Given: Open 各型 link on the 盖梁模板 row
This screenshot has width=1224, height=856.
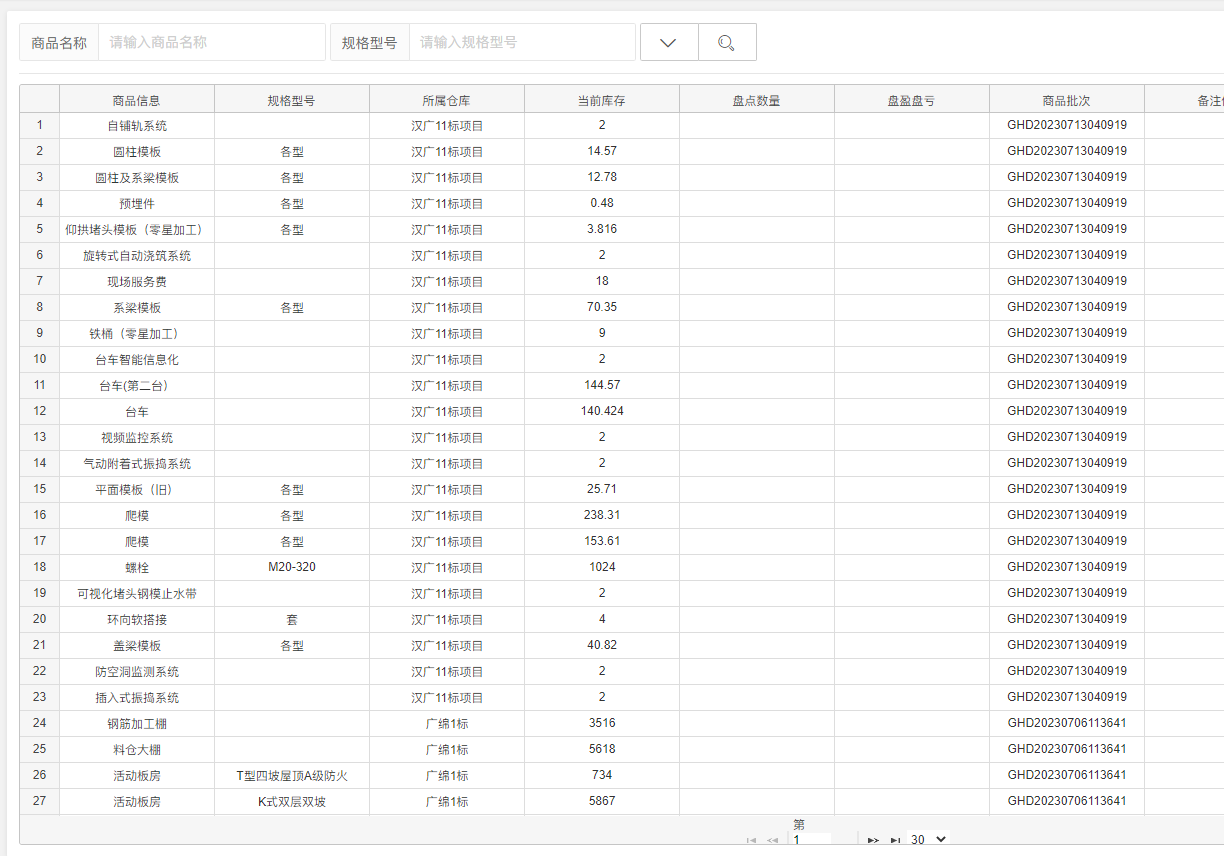Looking at the screenshot, I should 292,645.
